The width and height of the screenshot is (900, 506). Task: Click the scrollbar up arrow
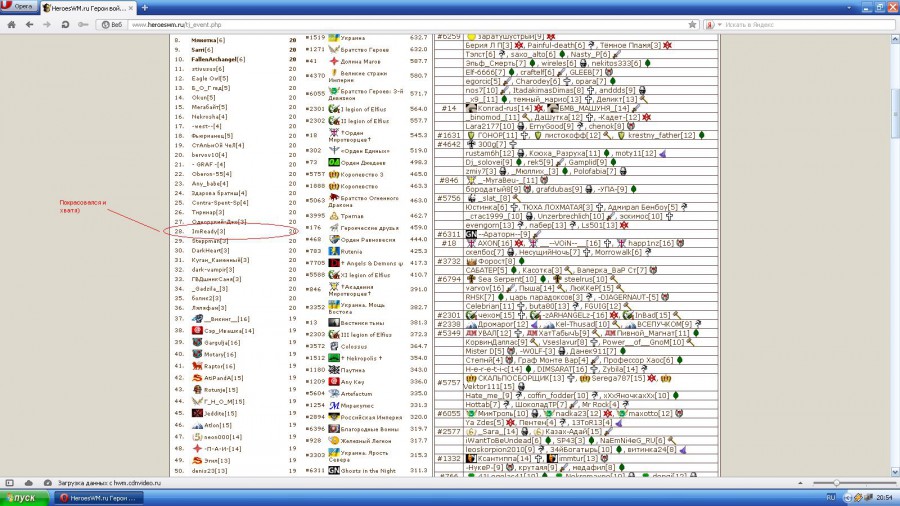pyautogui.click(x=895, y=38)
